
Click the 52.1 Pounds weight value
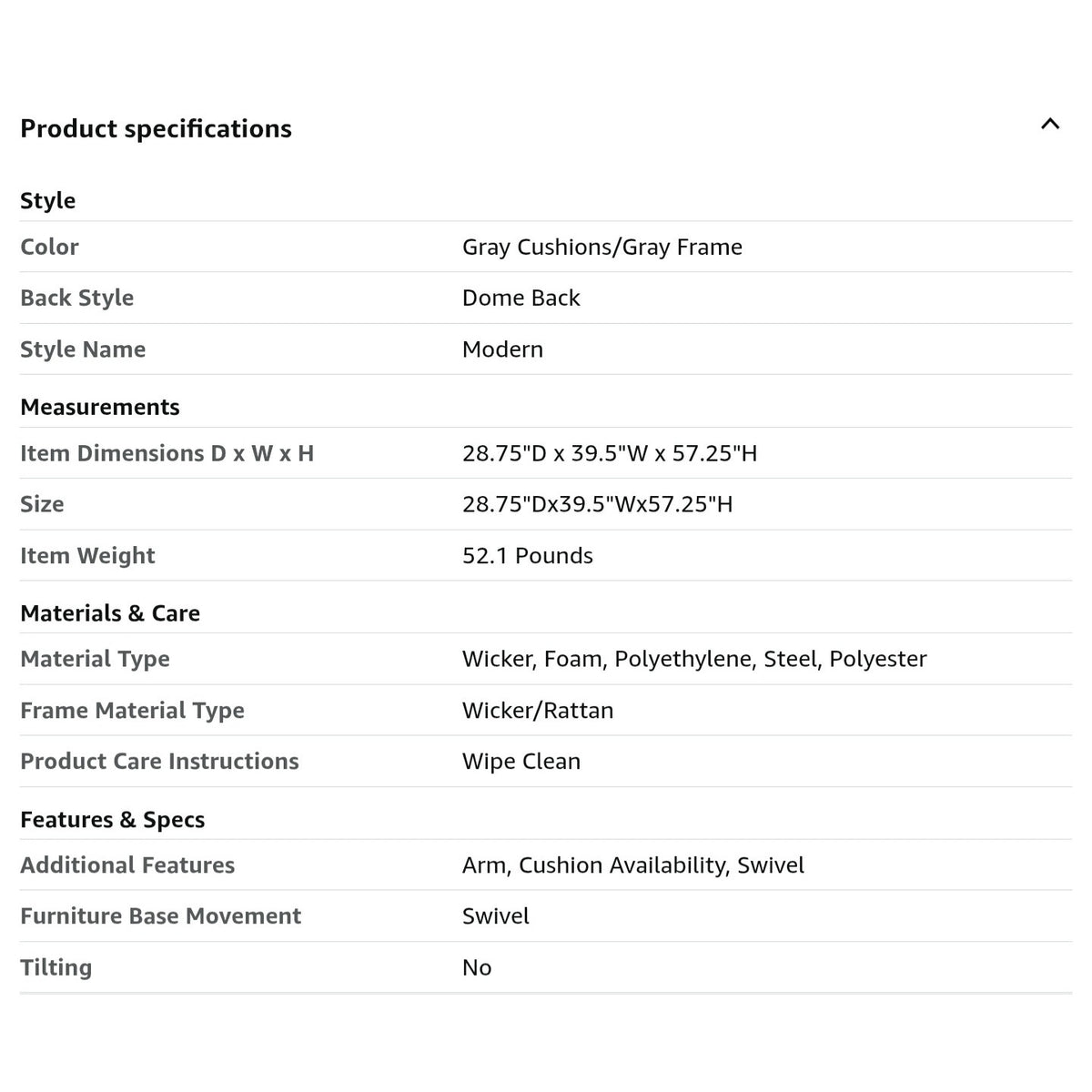527,556
